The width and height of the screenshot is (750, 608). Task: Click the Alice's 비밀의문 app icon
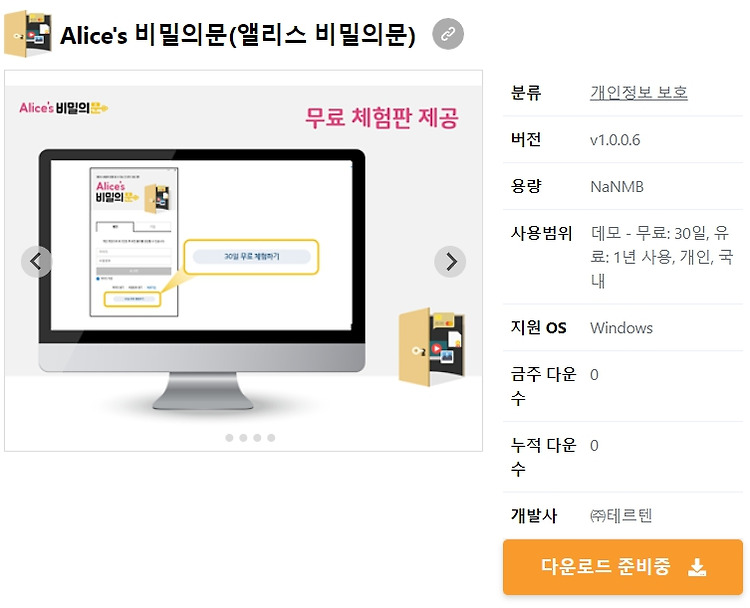click(28, 34)
